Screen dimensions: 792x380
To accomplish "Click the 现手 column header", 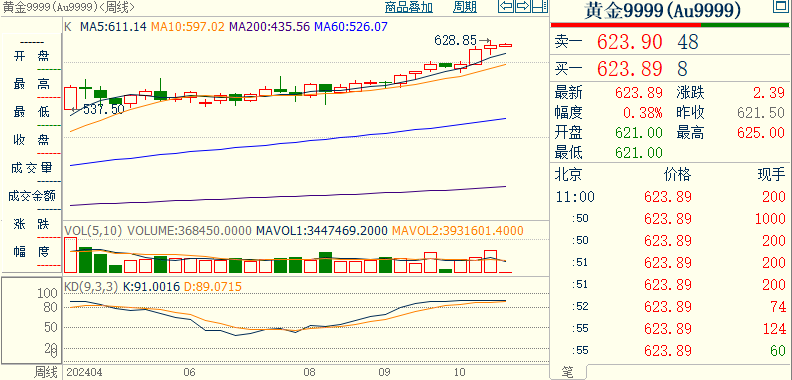I will (x=771, y=175).
